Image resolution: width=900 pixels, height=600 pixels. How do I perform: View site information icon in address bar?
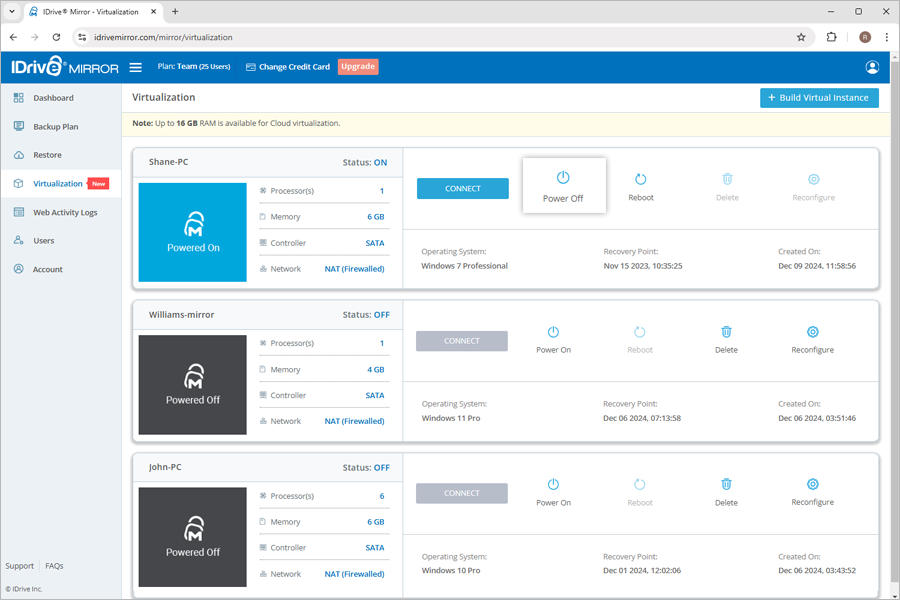82,37
